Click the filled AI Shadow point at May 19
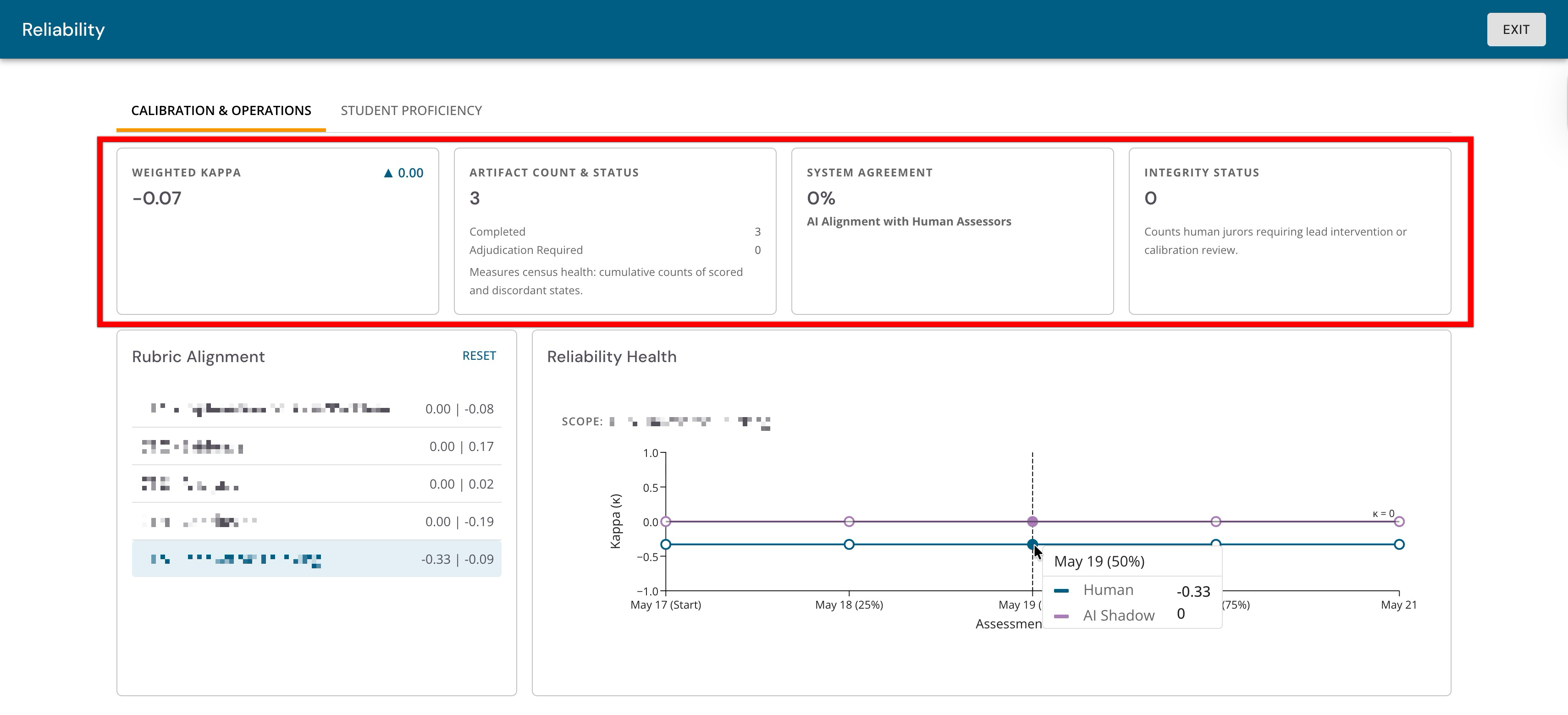Screen dimensions: 1568x715 tap(1032, 522)
